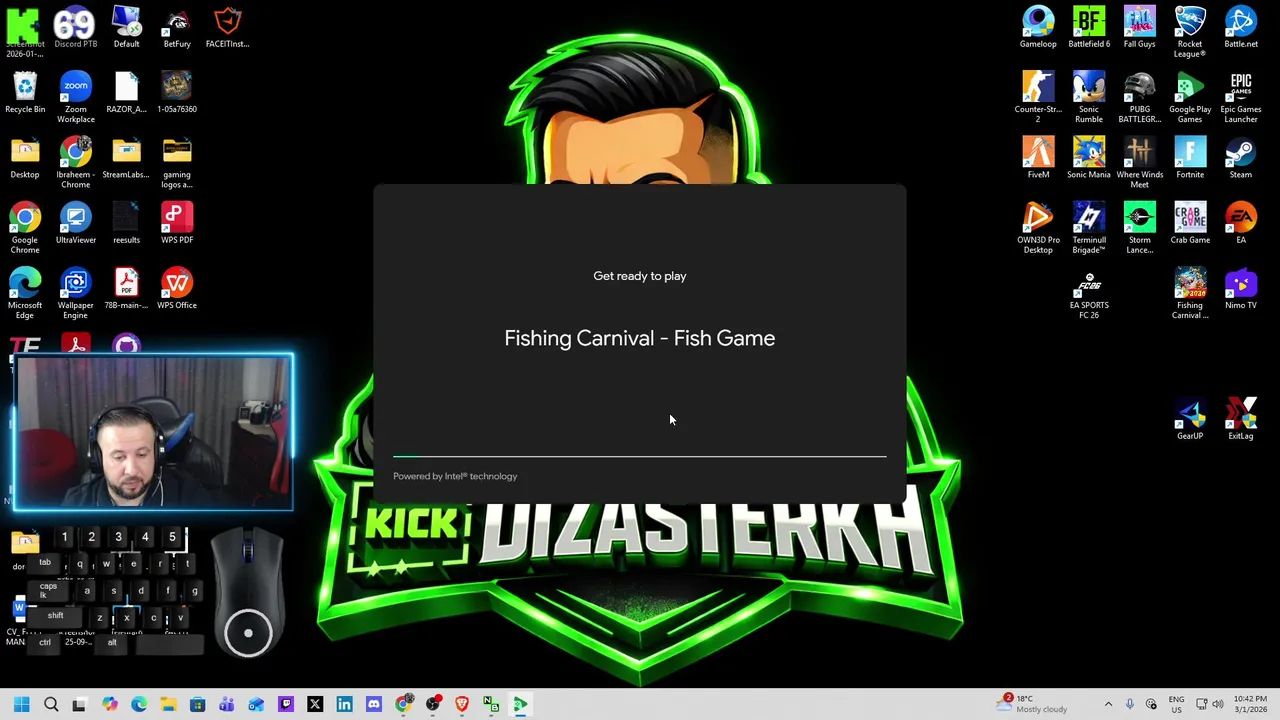Open Copilot from the taskbar

coord(109,704)
